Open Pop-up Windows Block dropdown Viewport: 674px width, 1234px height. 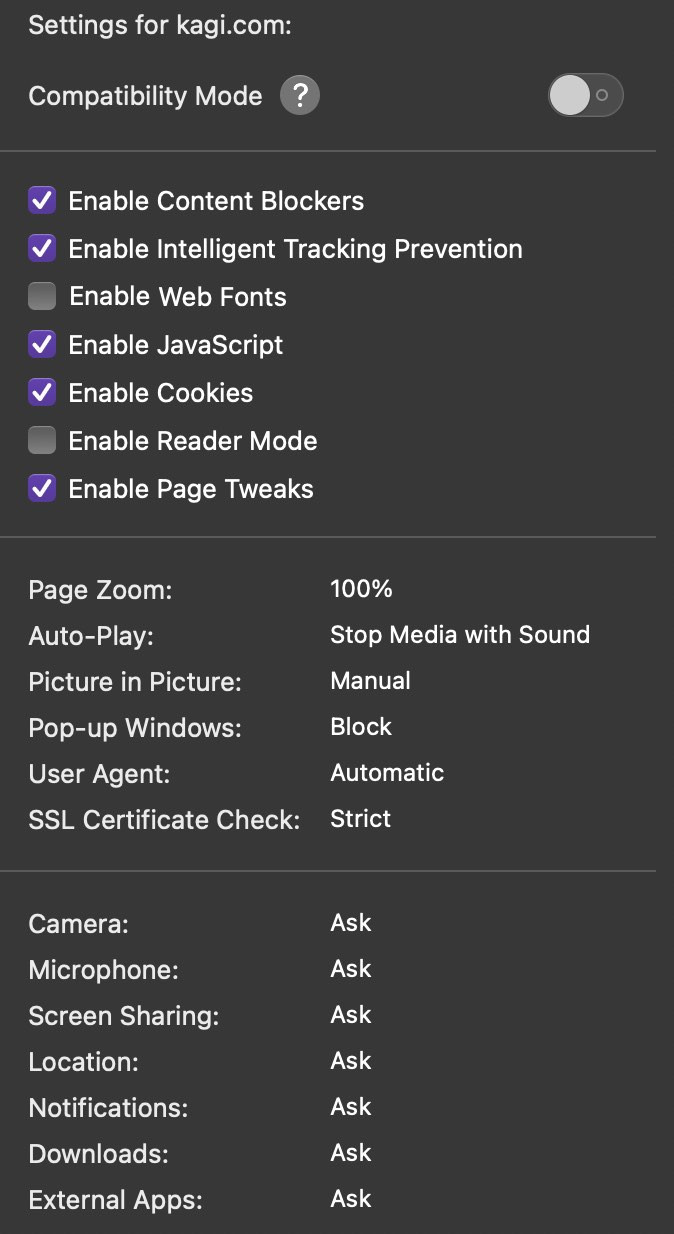pos(361,727)
